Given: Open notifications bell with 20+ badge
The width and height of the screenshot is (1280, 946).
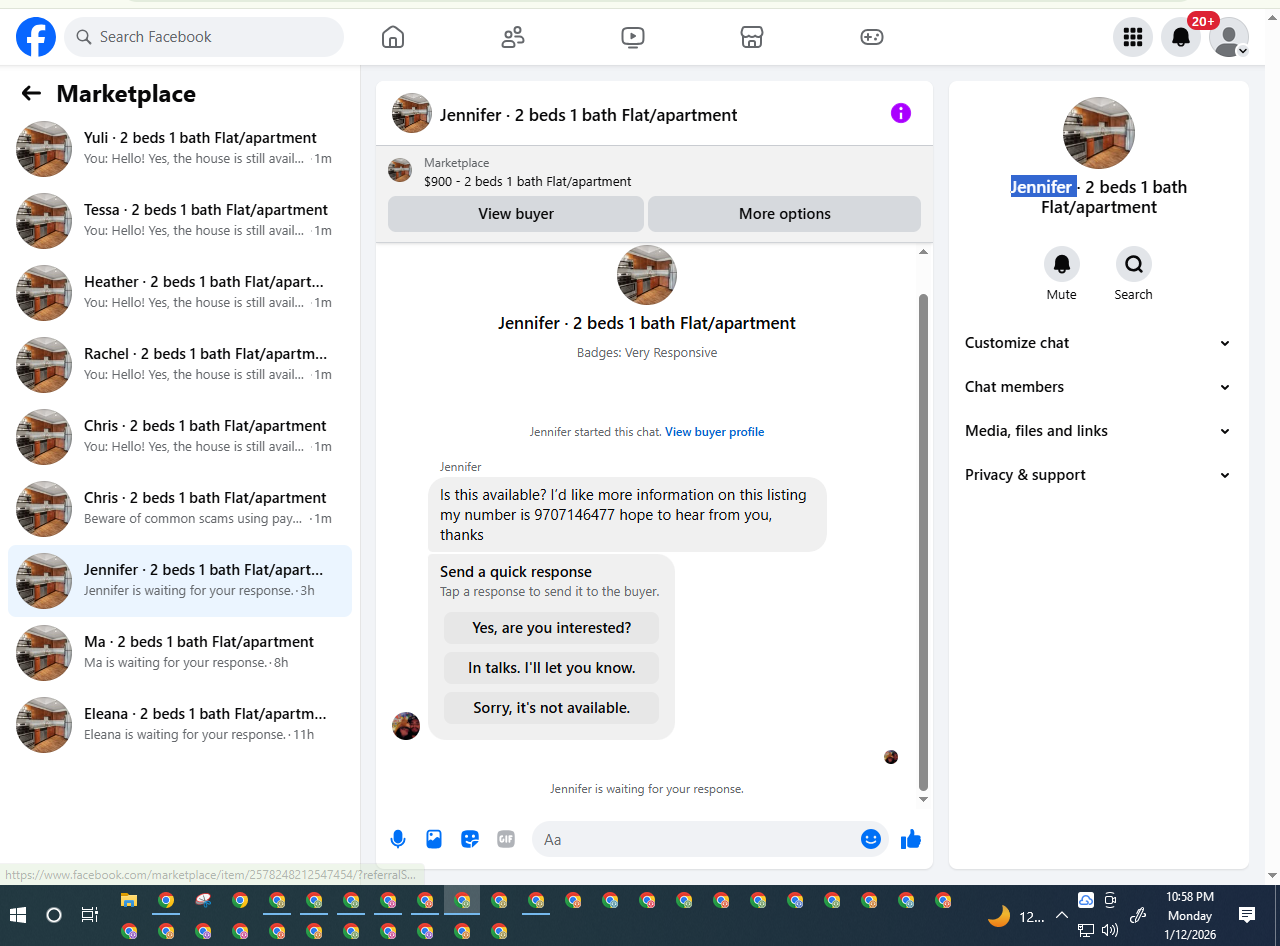Looking at the screenshot, I should click(1181, 37).
